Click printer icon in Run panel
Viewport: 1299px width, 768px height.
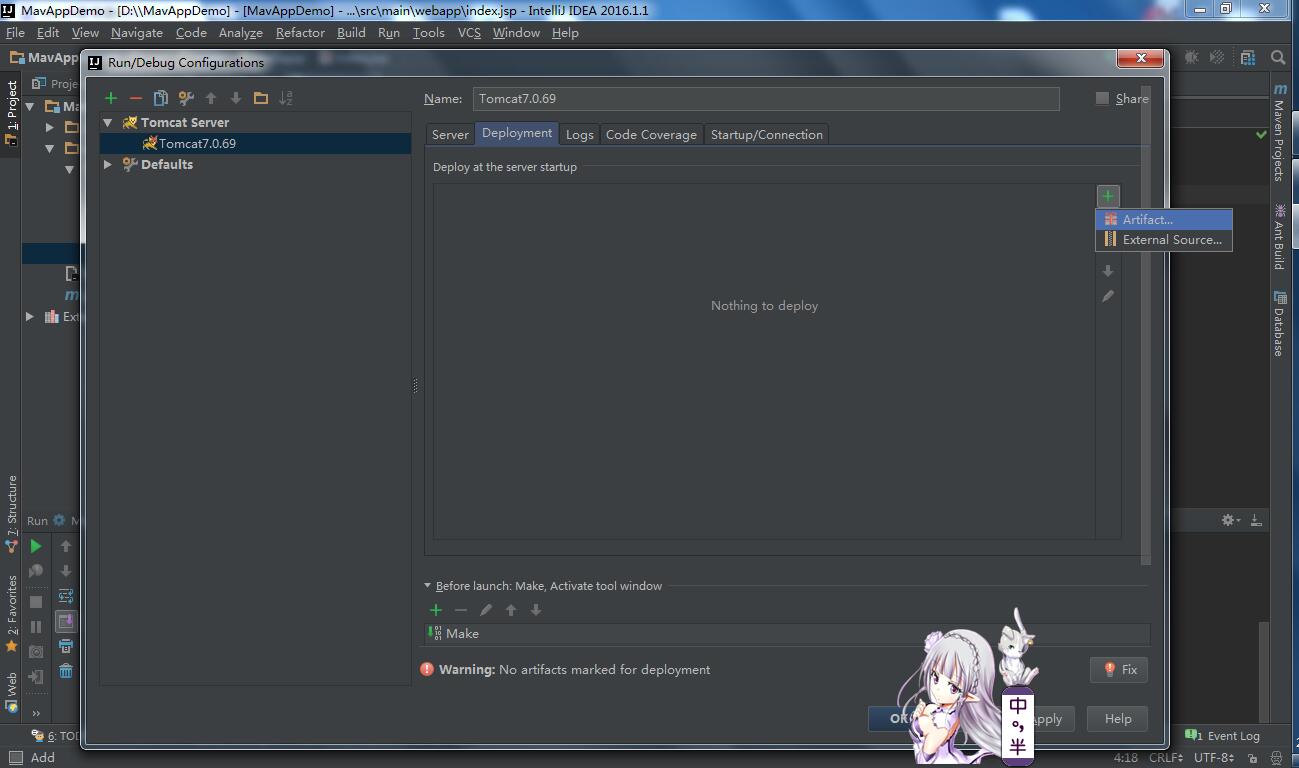click(66, 646)
